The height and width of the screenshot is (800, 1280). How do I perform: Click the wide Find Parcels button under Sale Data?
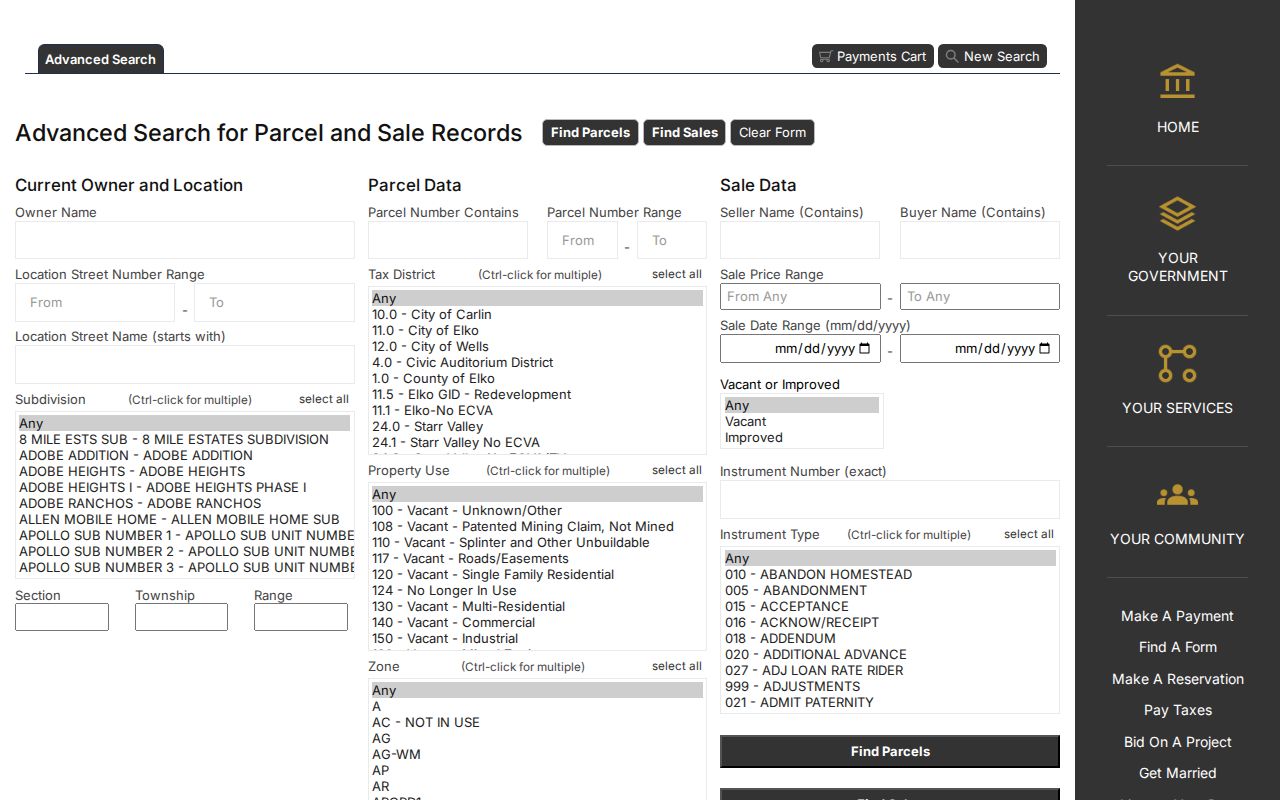point(890,751)
